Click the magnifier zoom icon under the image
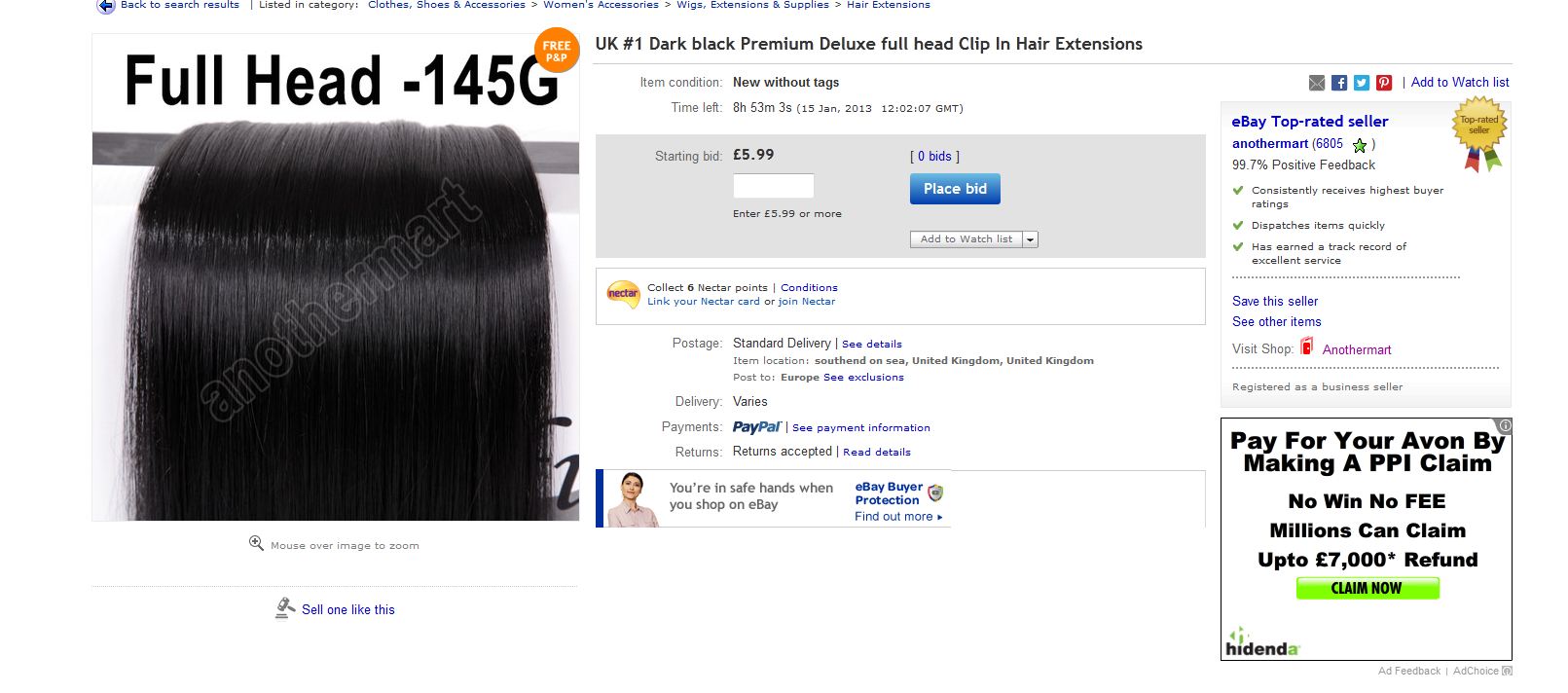Image resolution: width=1568 pixels, height=693 pixels. (x=256, y=543)
